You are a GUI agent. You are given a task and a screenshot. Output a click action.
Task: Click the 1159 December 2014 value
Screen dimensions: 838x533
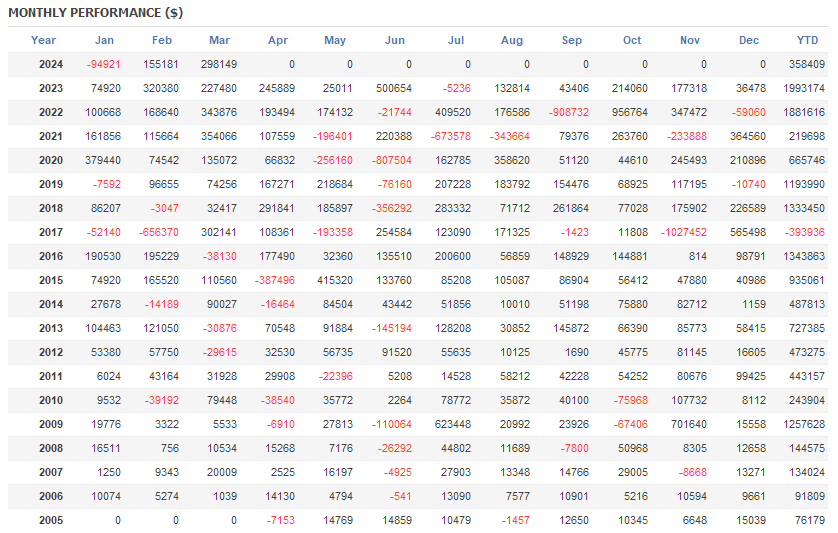754,304
